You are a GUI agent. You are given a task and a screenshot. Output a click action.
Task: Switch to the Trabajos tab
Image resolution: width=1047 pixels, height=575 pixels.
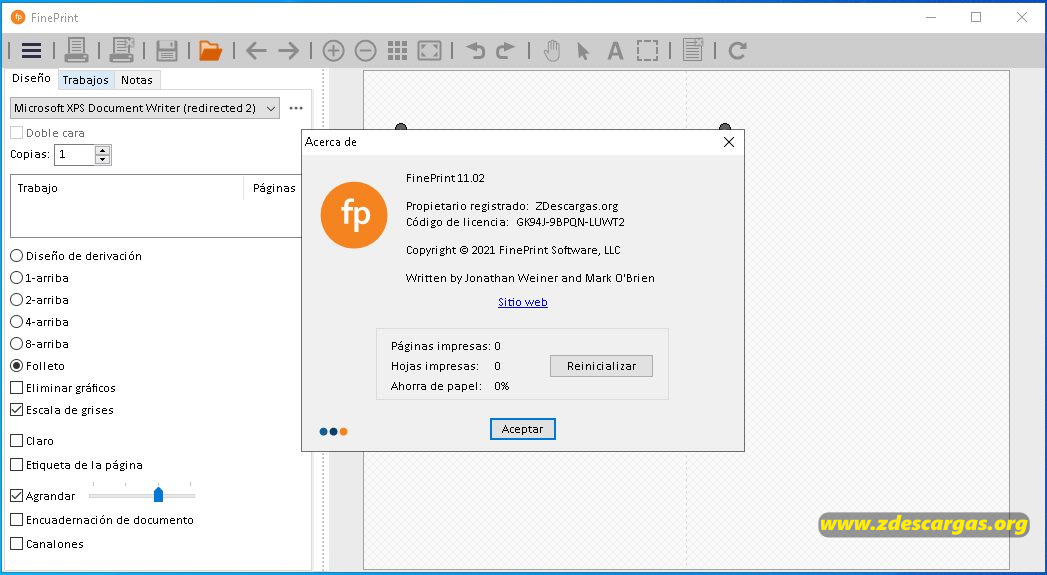click(85, 80)
